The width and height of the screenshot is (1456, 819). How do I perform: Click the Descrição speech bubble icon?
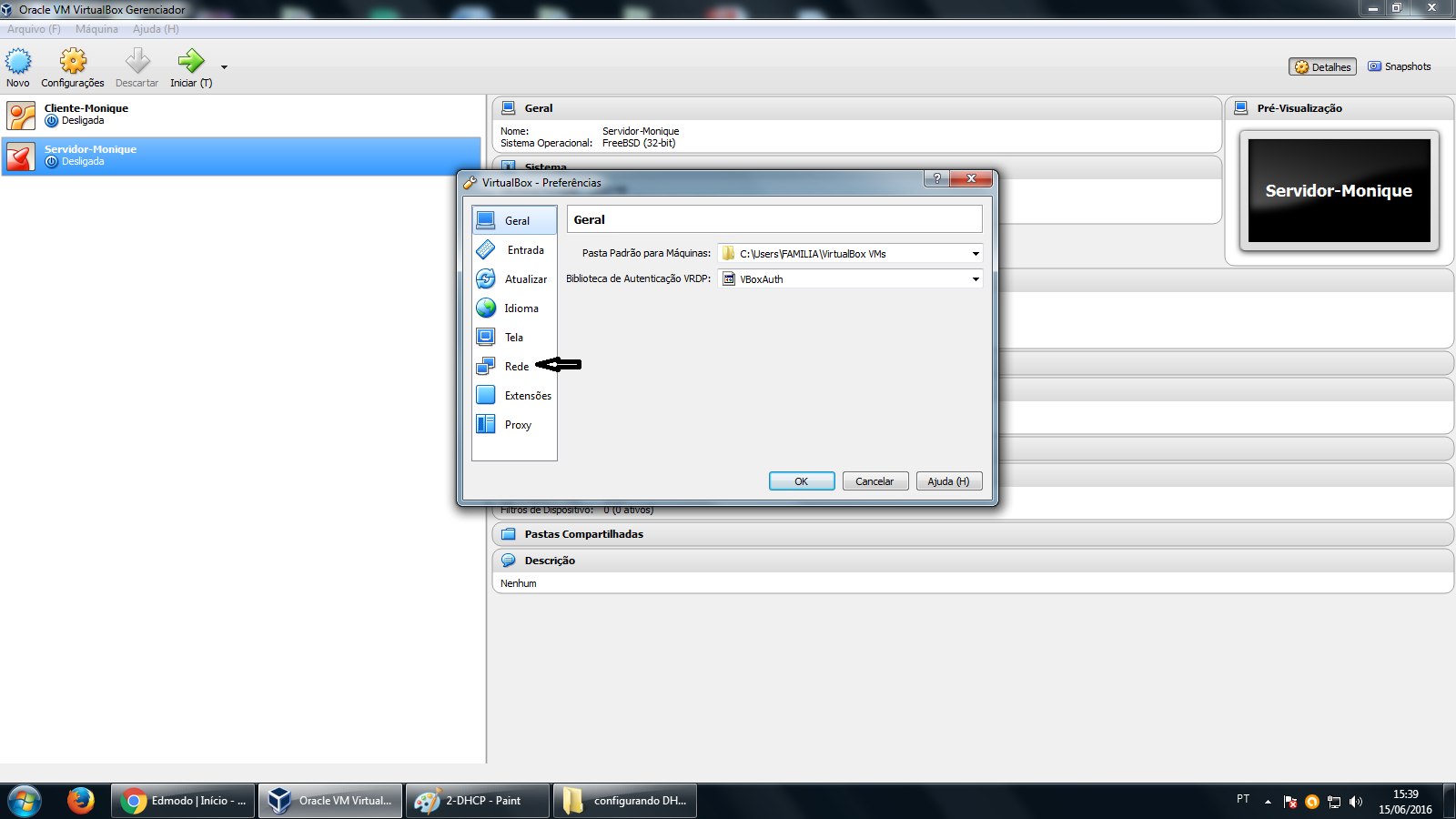pyautogui.click(x=509, y=561)
